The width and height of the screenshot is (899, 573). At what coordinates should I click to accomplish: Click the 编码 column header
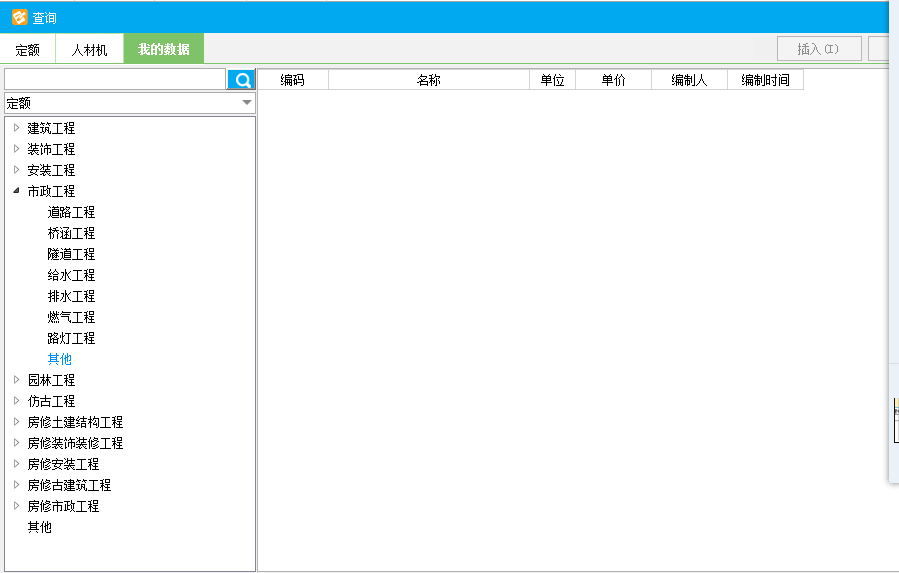click(x=292, y=80)
